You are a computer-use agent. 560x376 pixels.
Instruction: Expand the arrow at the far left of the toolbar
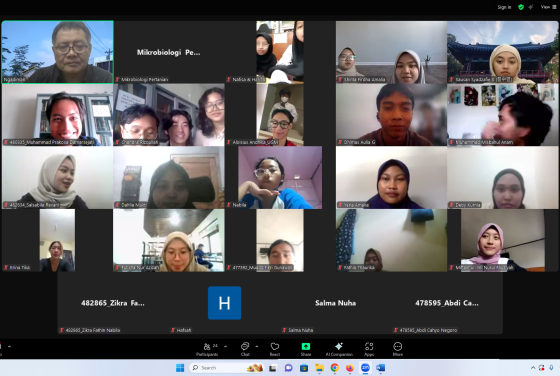pos(9,346)
